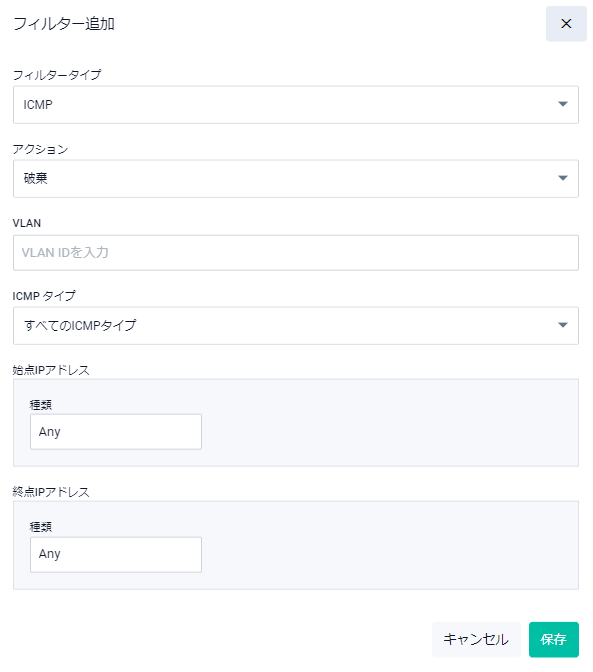
Task: Click the VLAN field label
Action: point(27,223)
